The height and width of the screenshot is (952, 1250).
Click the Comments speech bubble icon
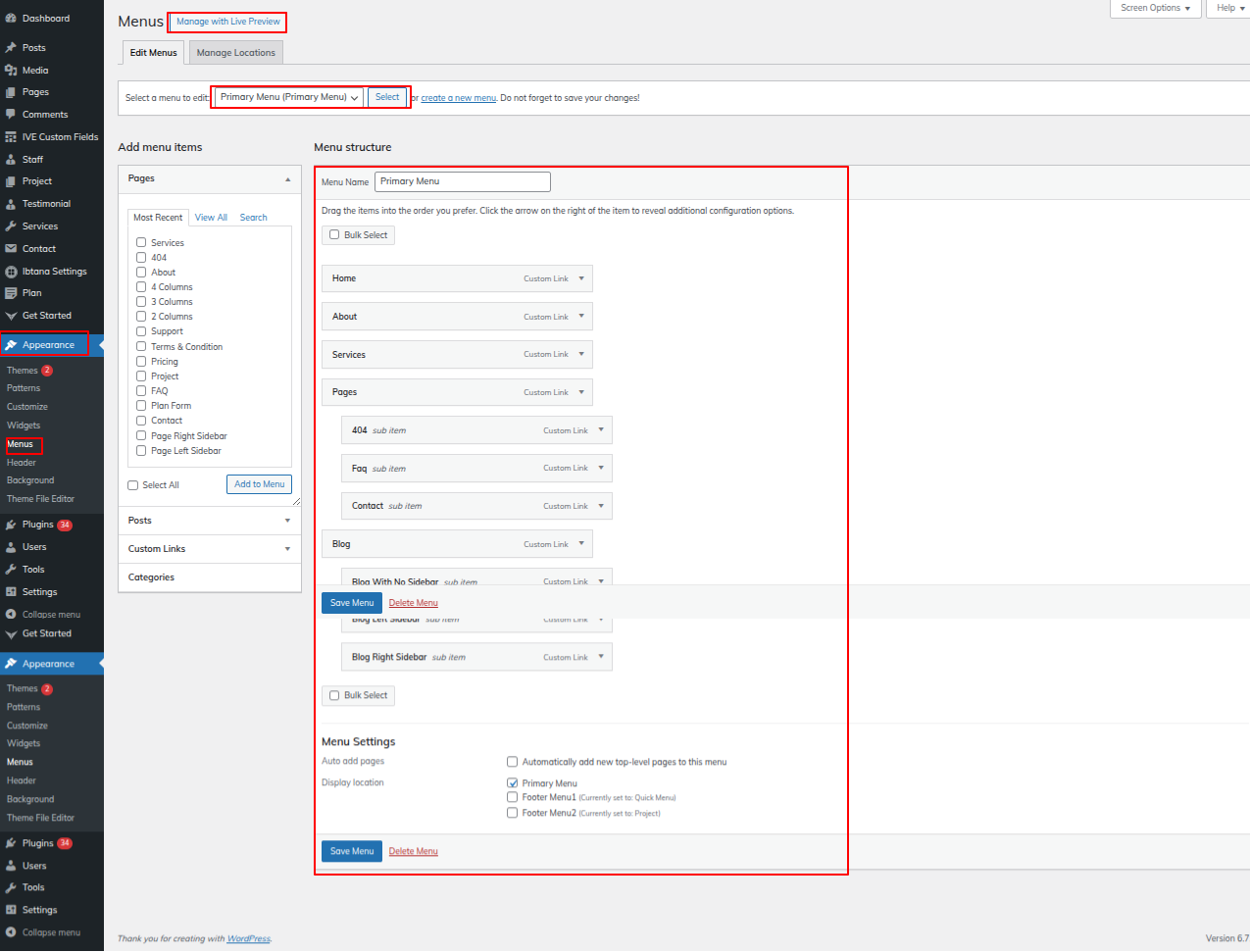(11, 115)
